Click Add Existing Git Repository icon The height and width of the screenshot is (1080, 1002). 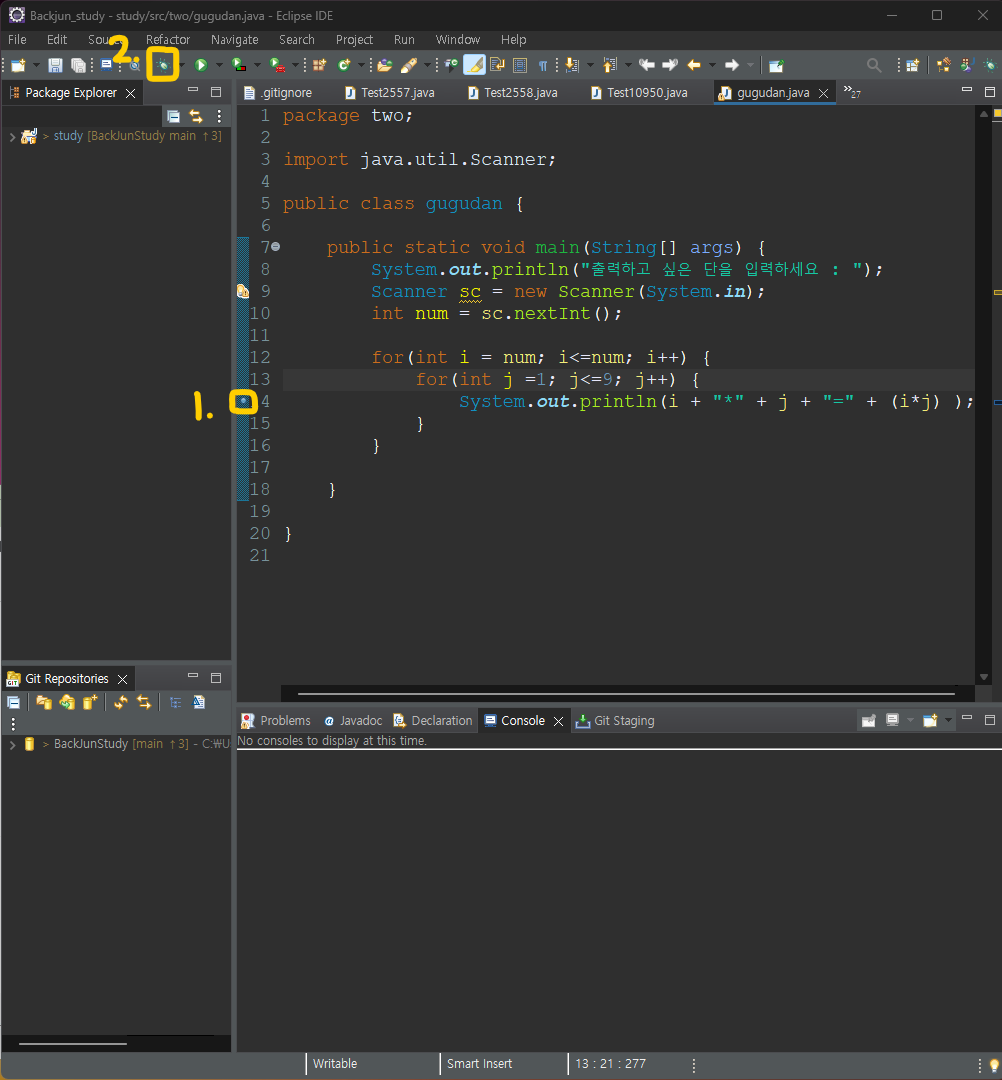click(44, 702)
